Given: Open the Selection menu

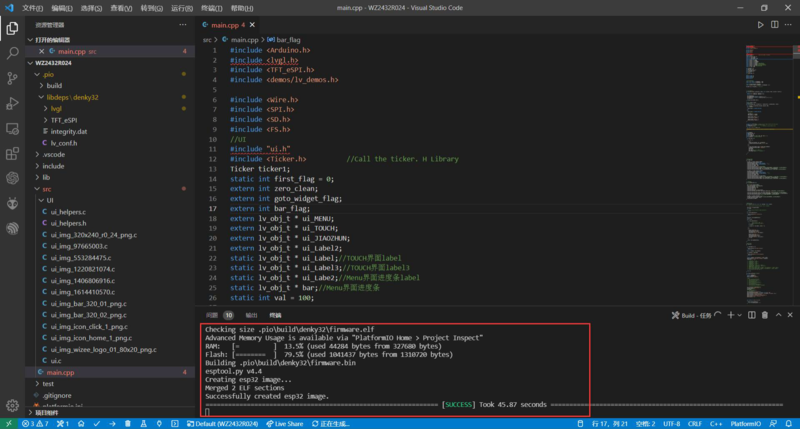Looking at the screenshot, I should point(91,8).
